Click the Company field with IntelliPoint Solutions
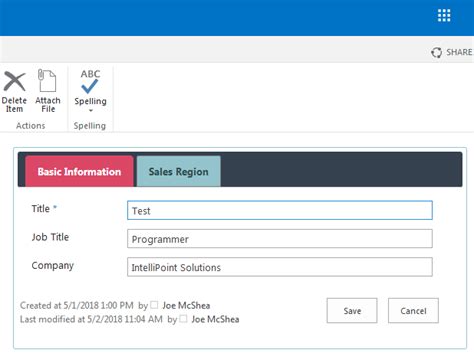 (280, 267)
